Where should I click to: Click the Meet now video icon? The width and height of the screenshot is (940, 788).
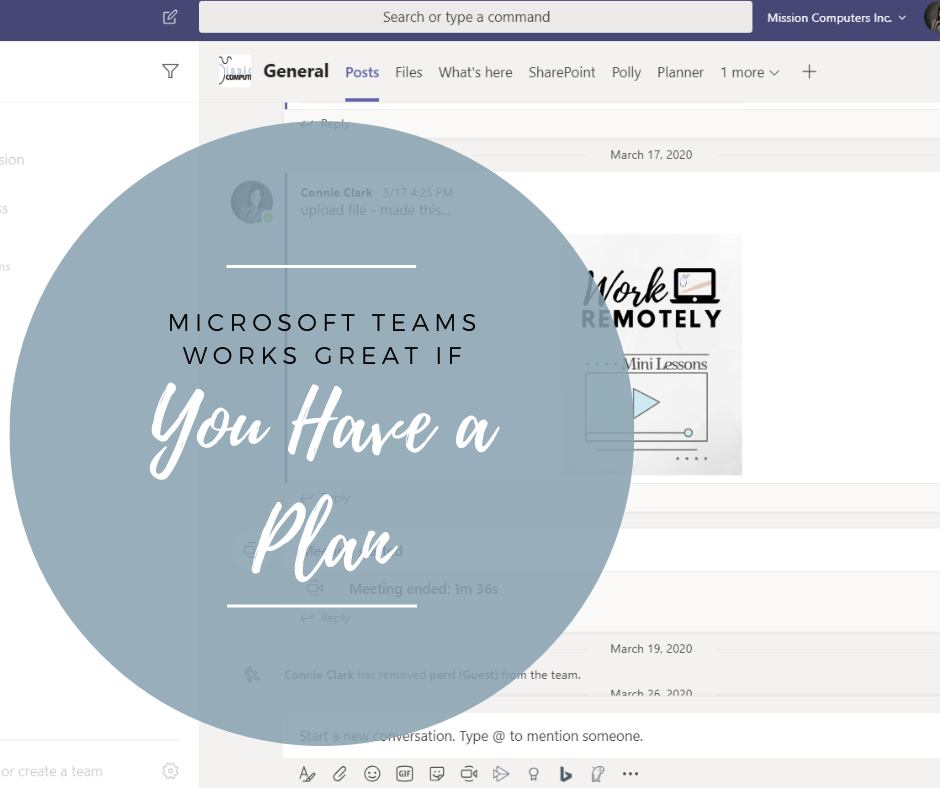click(x=469, y=774)
